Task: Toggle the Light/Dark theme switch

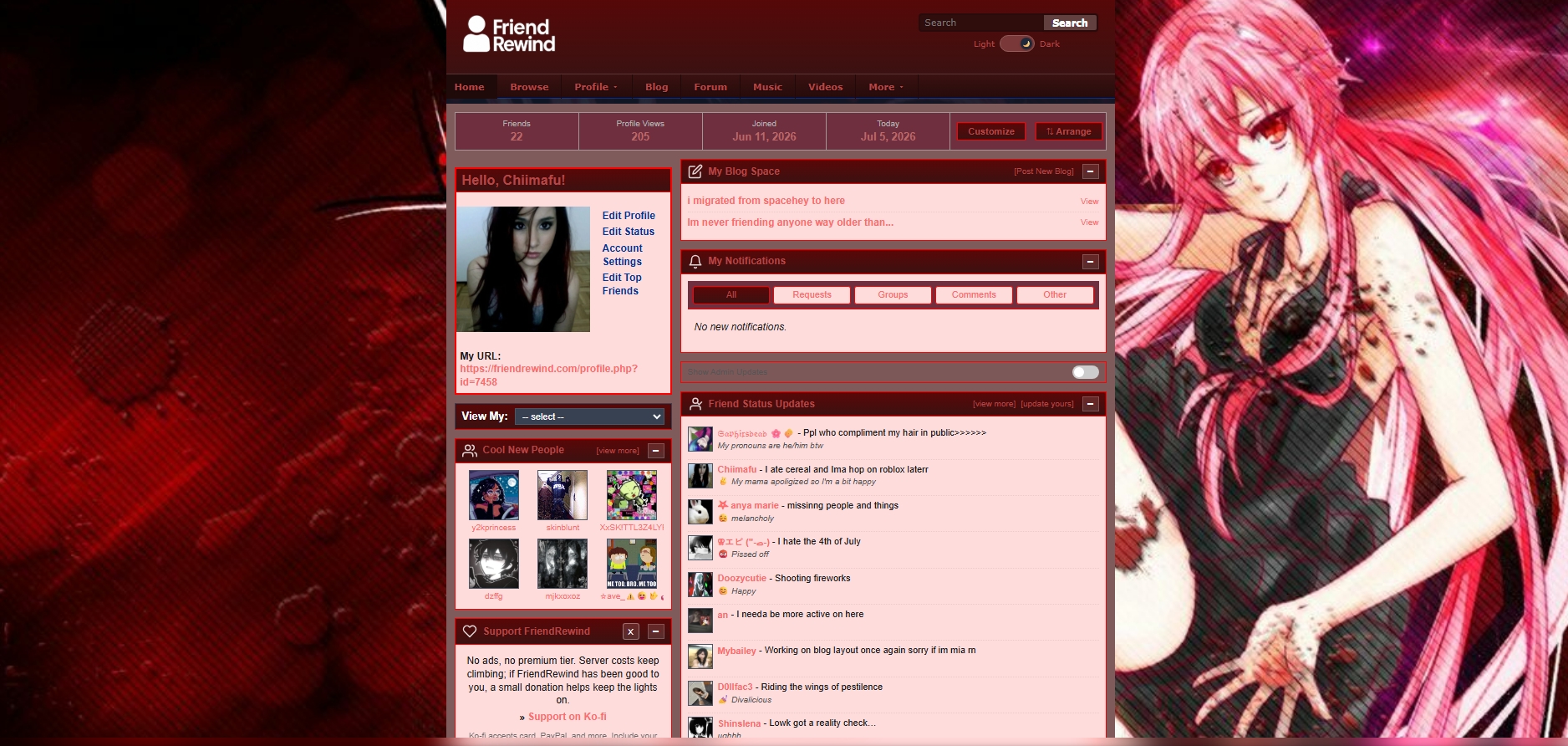Action: click(x=1017, y=43)
